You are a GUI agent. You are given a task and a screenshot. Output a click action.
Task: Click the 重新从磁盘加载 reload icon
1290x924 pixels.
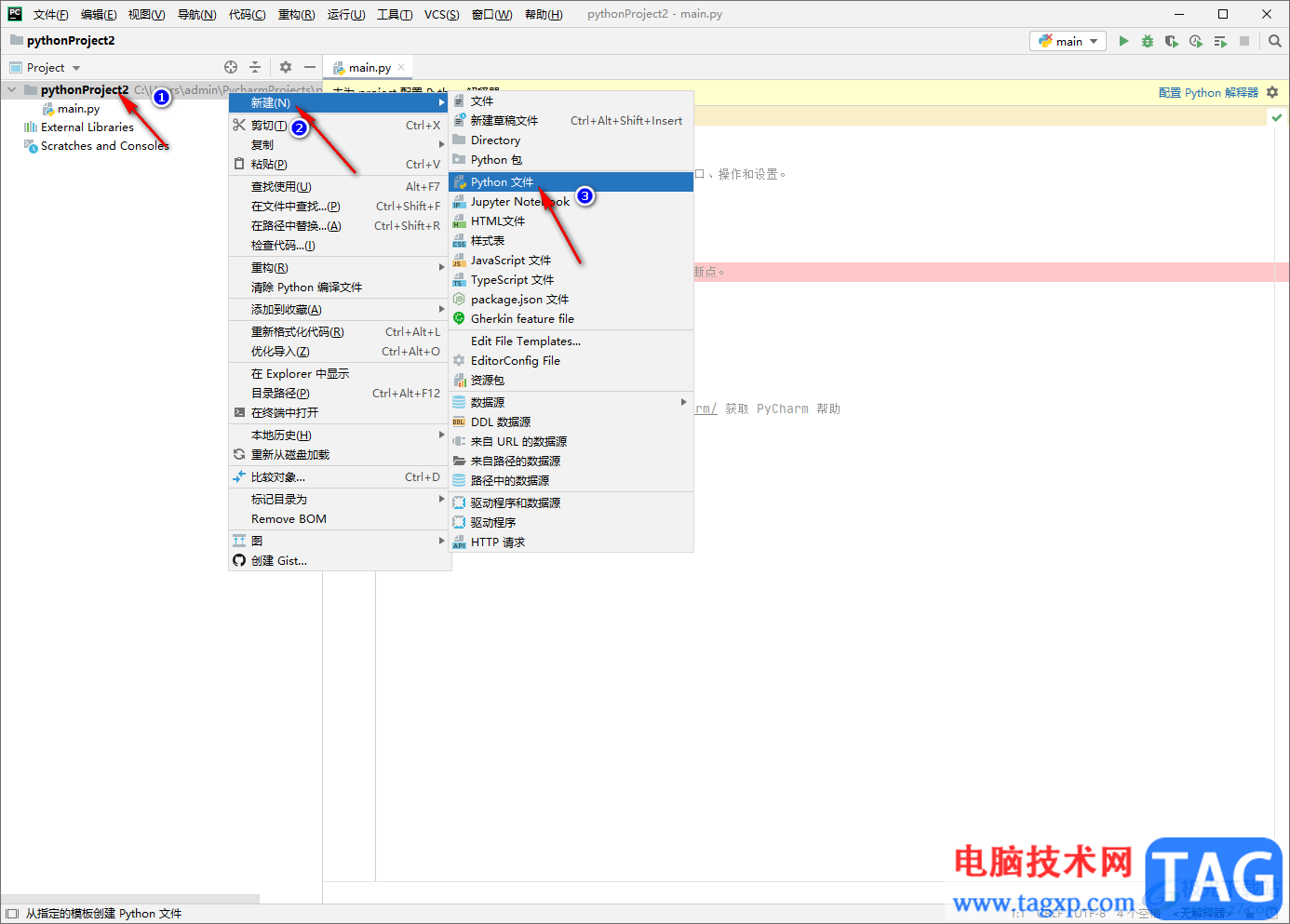coord(239,455)
